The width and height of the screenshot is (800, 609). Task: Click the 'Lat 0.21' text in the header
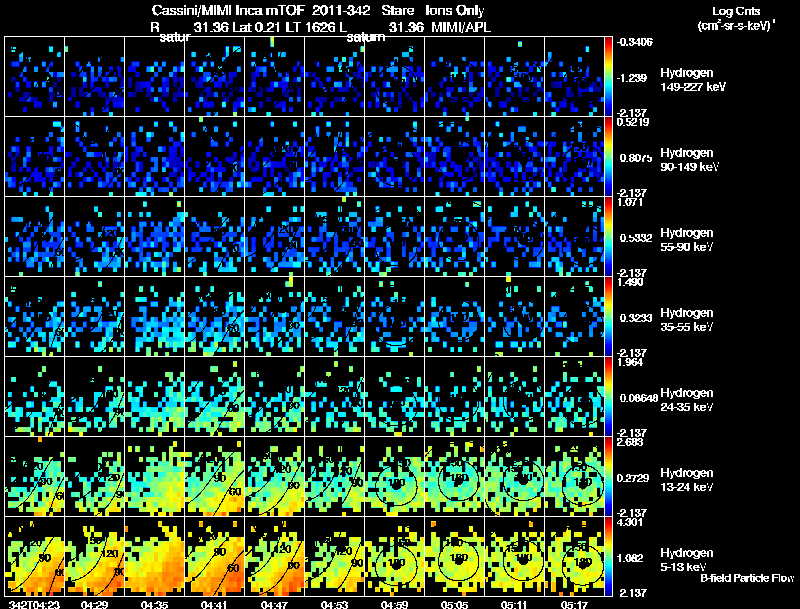point(257,27)
